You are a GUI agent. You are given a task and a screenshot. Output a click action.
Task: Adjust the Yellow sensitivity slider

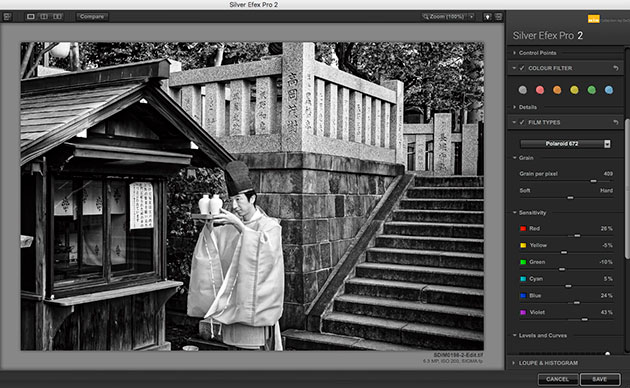[564, 253]
